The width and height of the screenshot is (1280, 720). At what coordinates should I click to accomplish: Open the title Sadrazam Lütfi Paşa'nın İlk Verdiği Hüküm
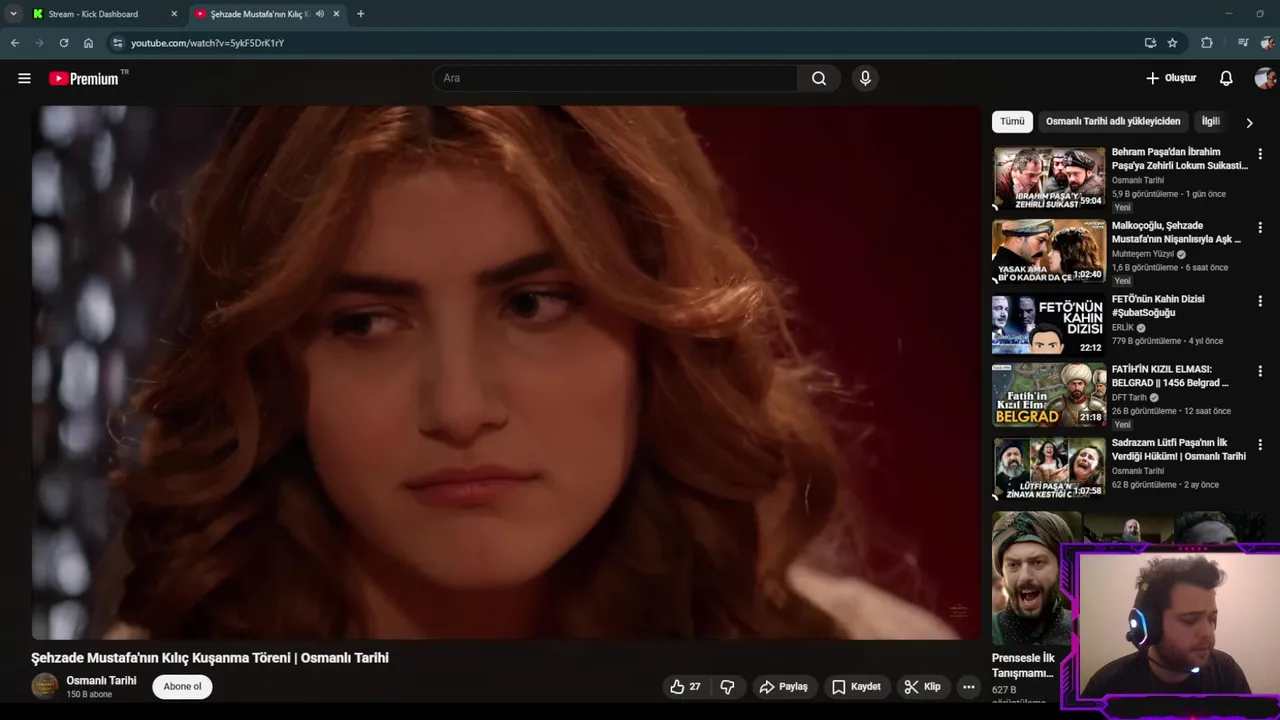pyautogui.click(x=1179, y=449)
